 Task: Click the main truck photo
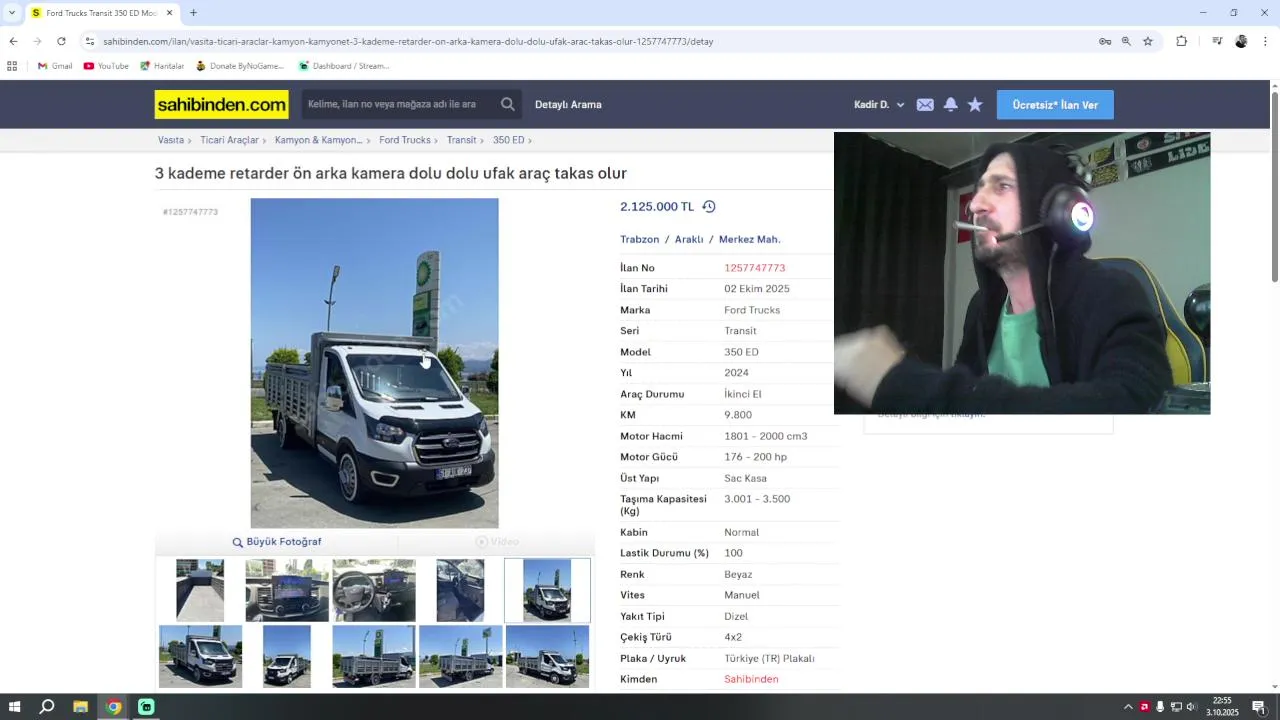(x=374, y=363)
